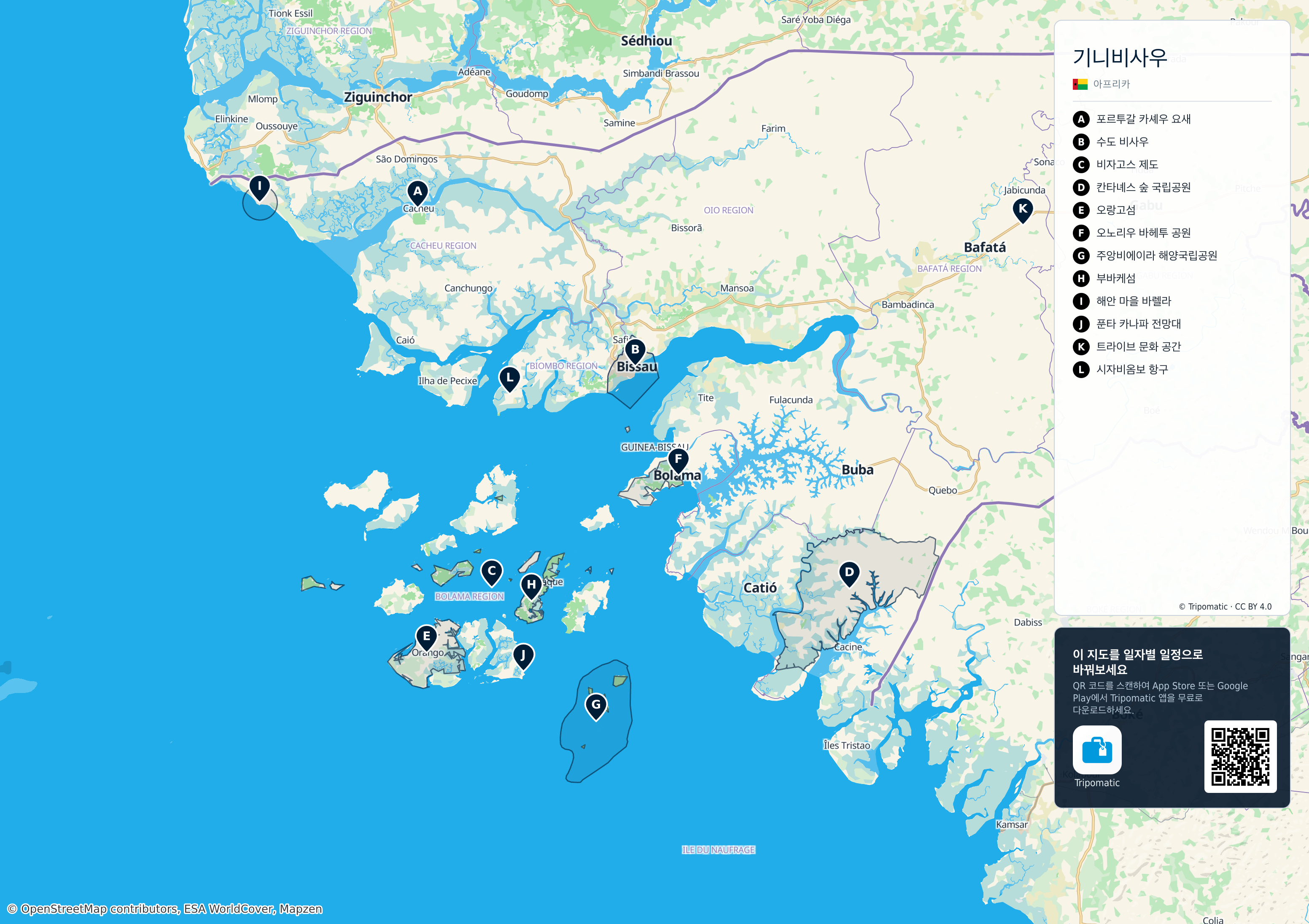Click the Guinea-Bissau flag icon
Image resolution: width=1309 pixels, height=924 pixels.
[1080, 84]
